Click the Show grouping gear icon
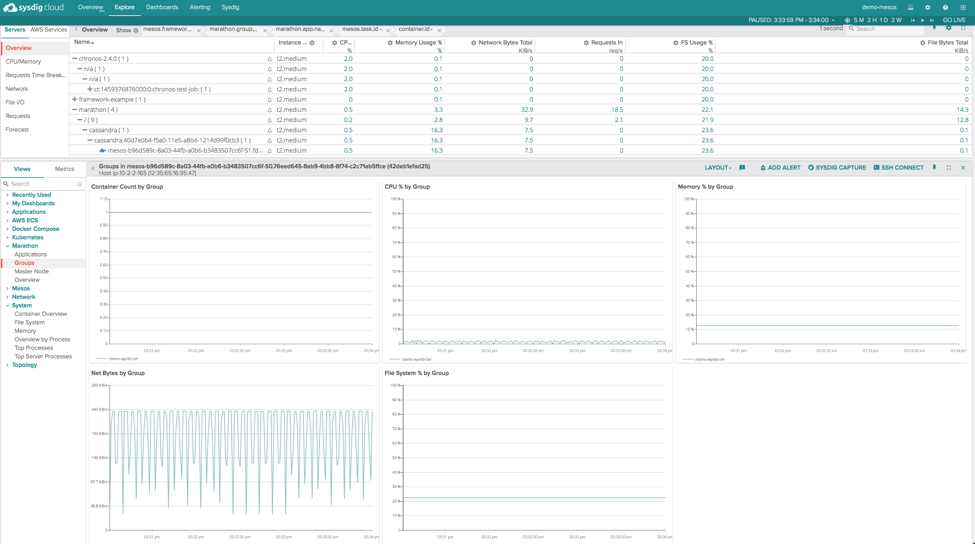The image size is (975, 544). coord(136,30)
